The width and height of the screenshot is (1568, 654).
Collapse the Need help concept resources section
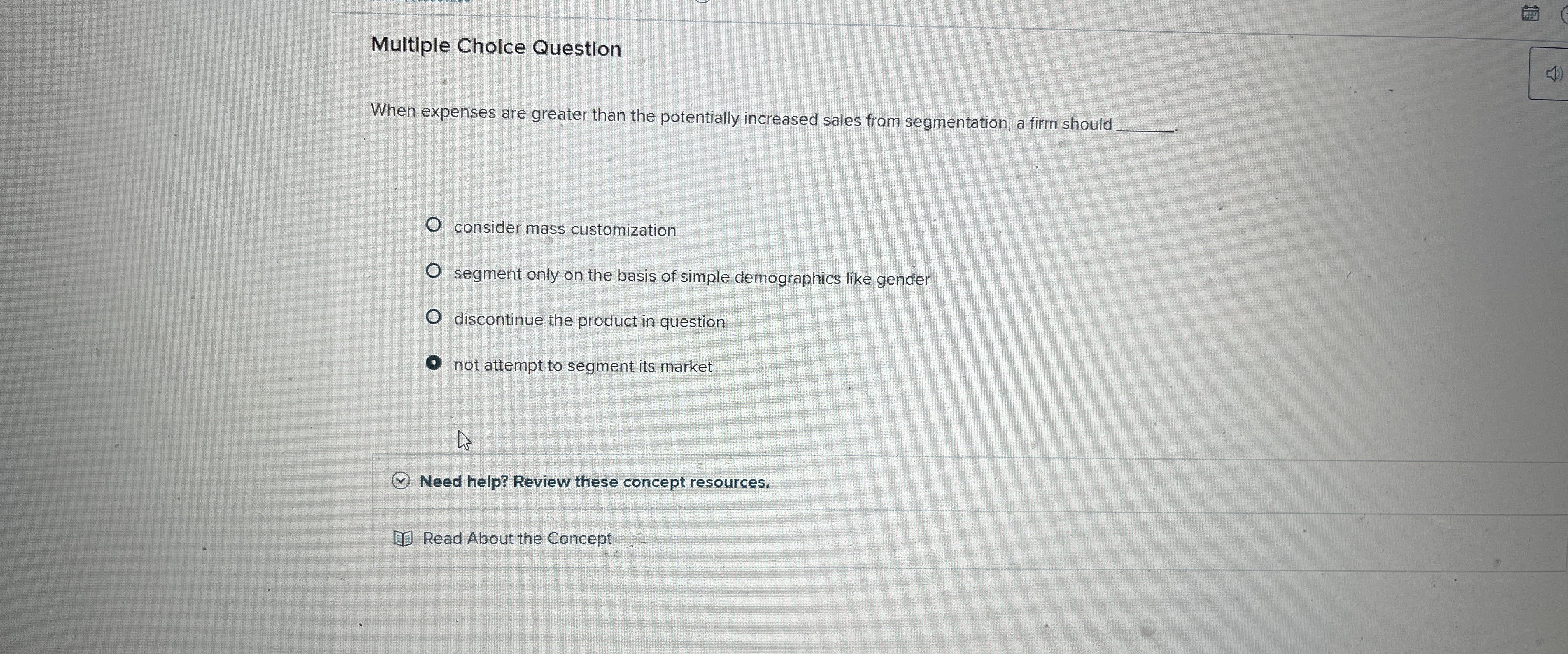(401, 481)
